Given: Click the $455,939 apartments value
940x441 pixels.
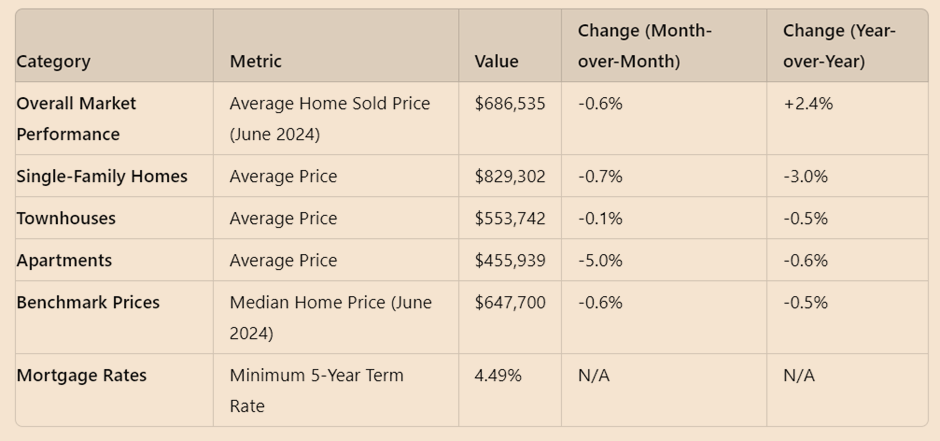Looking at the screenshot, I should [510, 260].
